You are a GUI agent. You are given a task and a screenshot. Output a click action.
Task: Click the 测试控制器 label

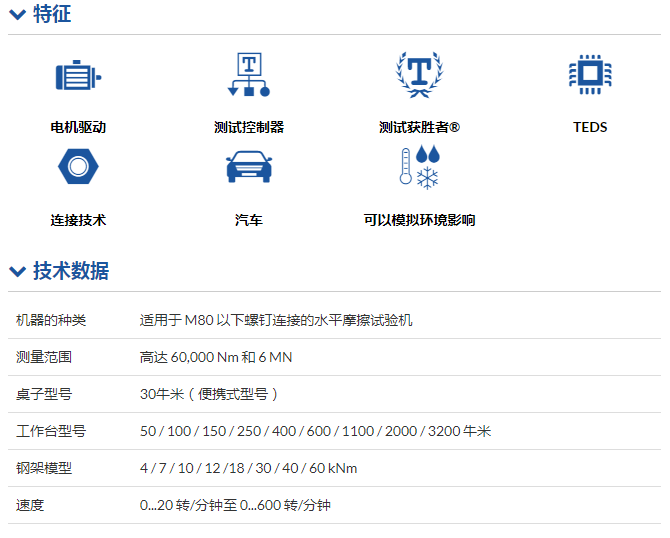pos(249,127)
